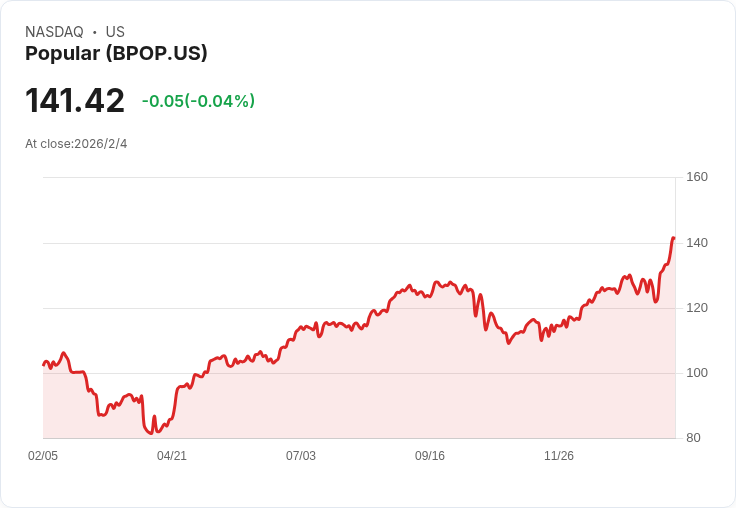This screenshot has height=508, width=736.
Task: Click the lowest dip of the red price line
Action: (x=150, y=433)
